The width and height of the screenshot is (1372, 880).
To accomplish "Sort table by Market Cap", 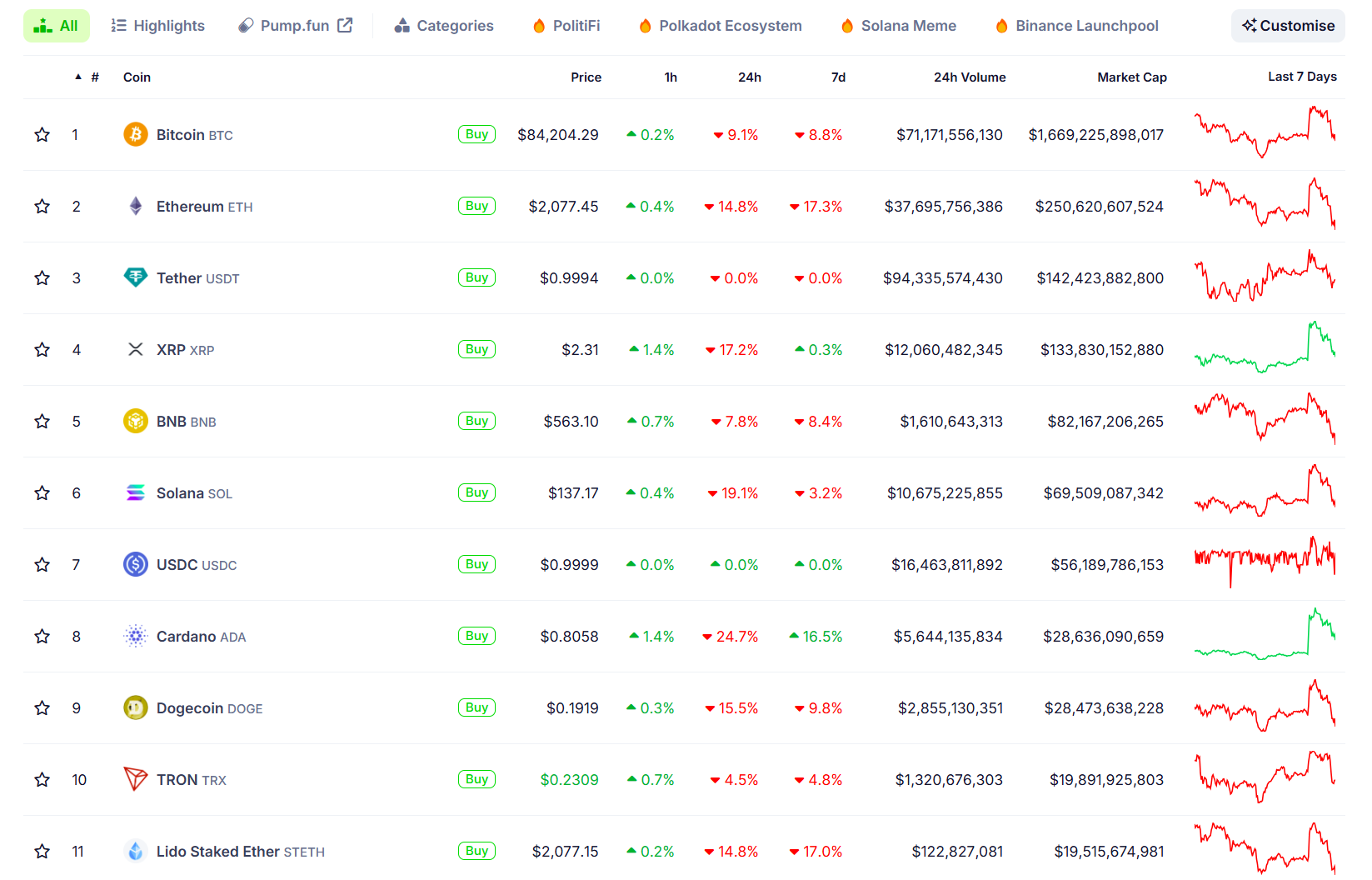I will [x=1132, y=77].
